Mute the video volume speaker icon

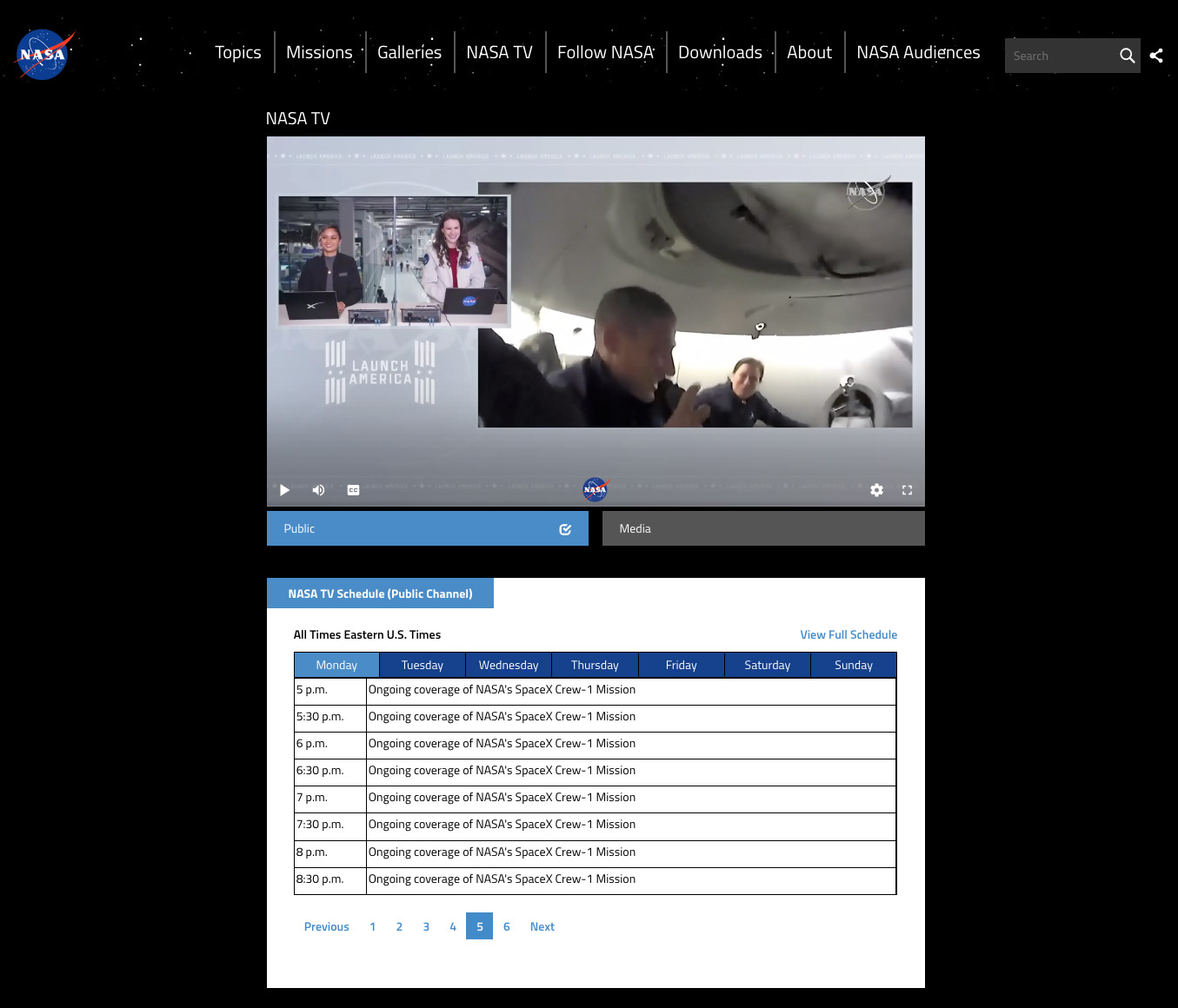point(318,490)
